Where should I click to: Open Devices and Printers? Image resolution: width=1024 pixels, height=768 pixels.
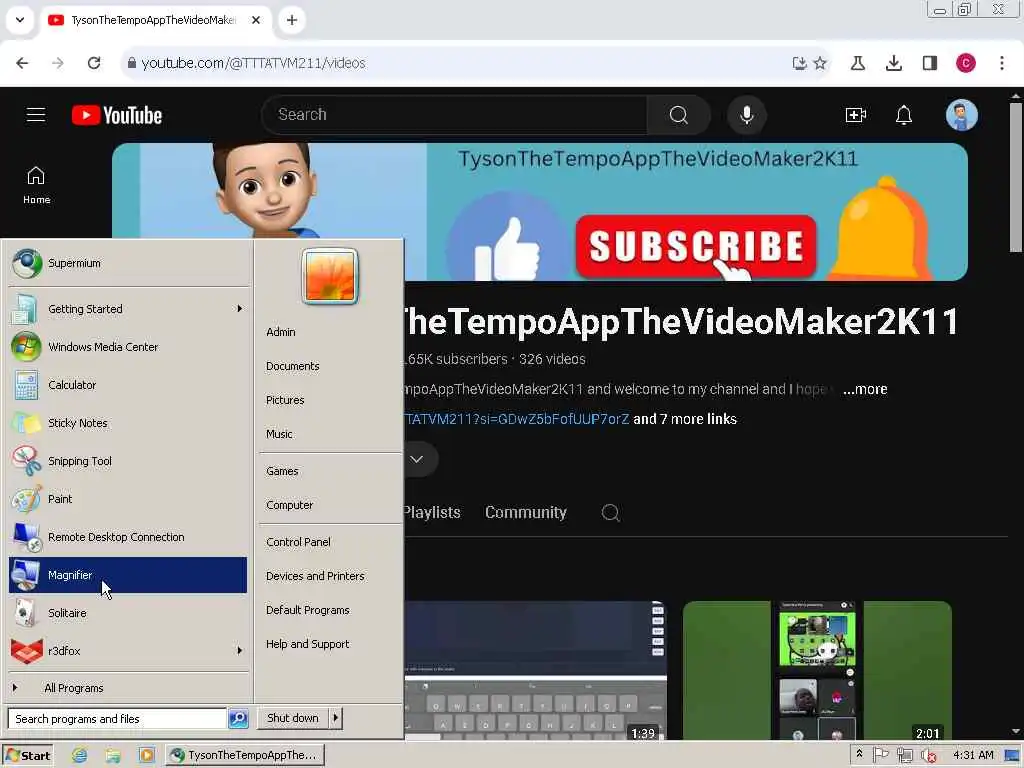pyautogui.click(x=315, y=576)
